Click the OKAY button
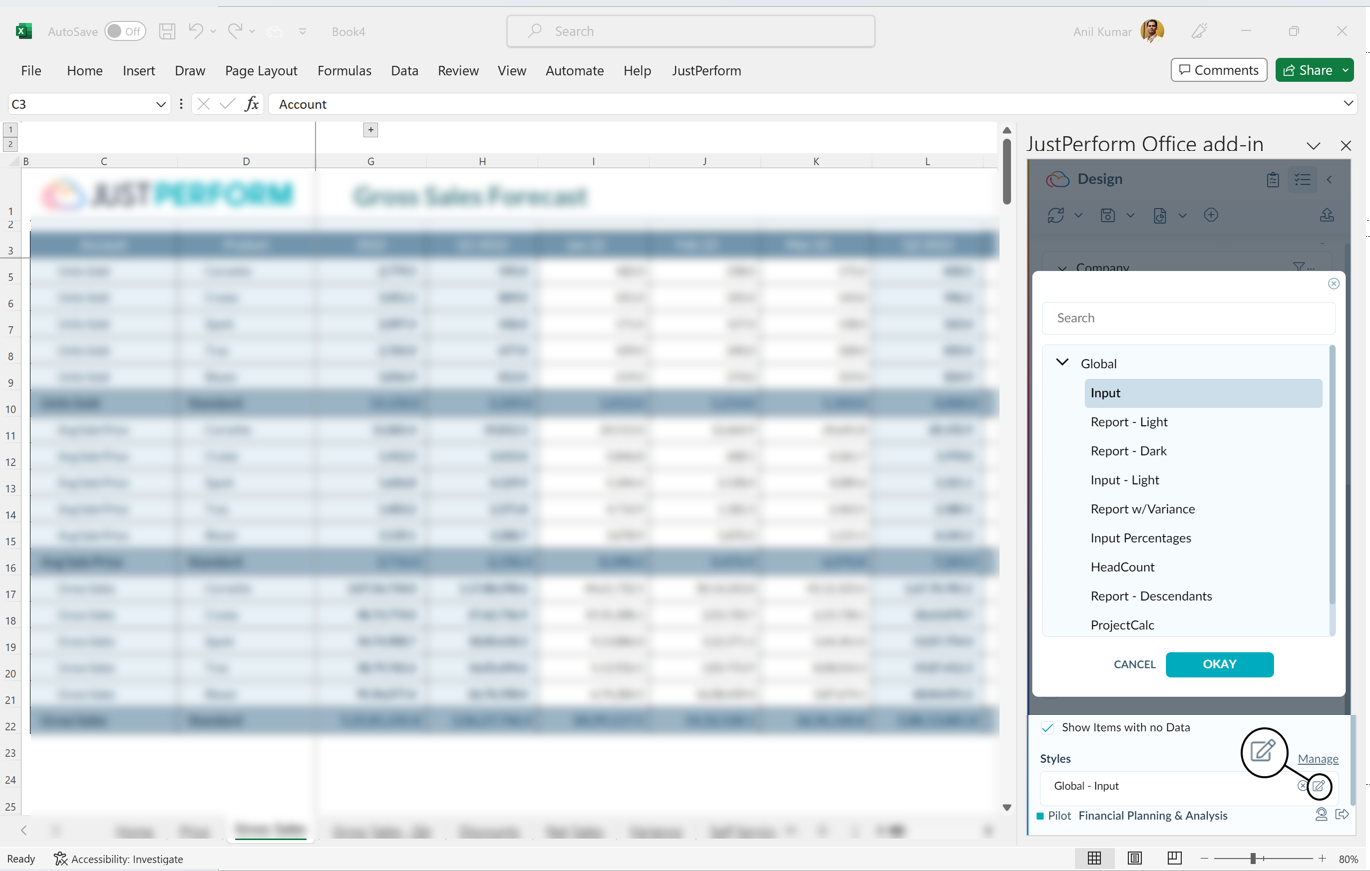Screen dimensions: 1370x871 [1219, 664]
